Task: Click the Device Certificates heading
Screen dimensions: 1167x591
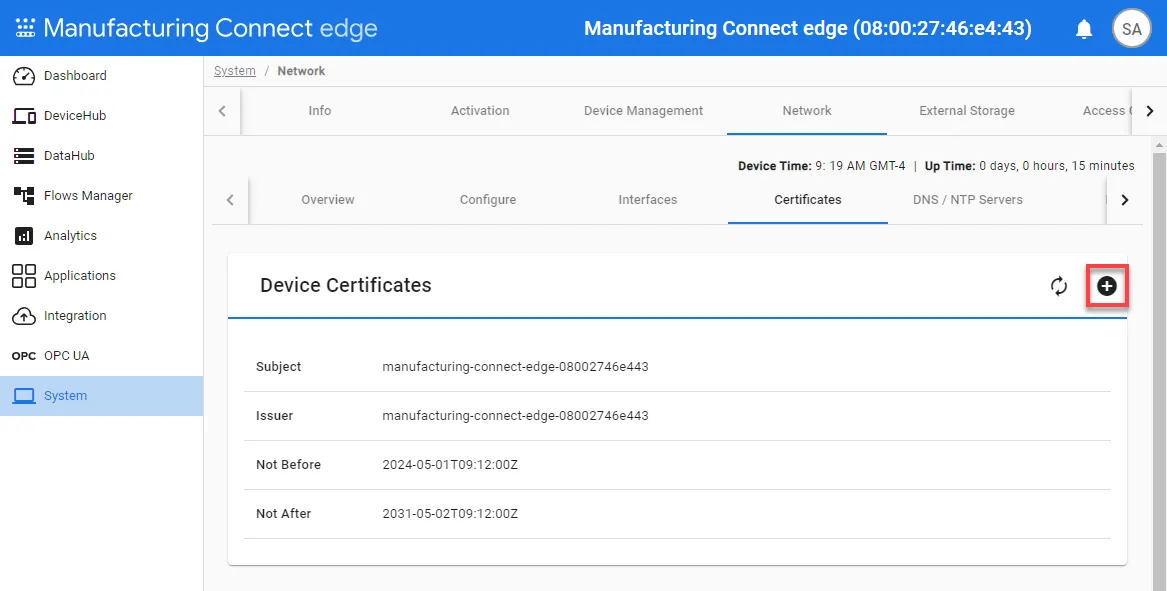Action: click(345, 286)
